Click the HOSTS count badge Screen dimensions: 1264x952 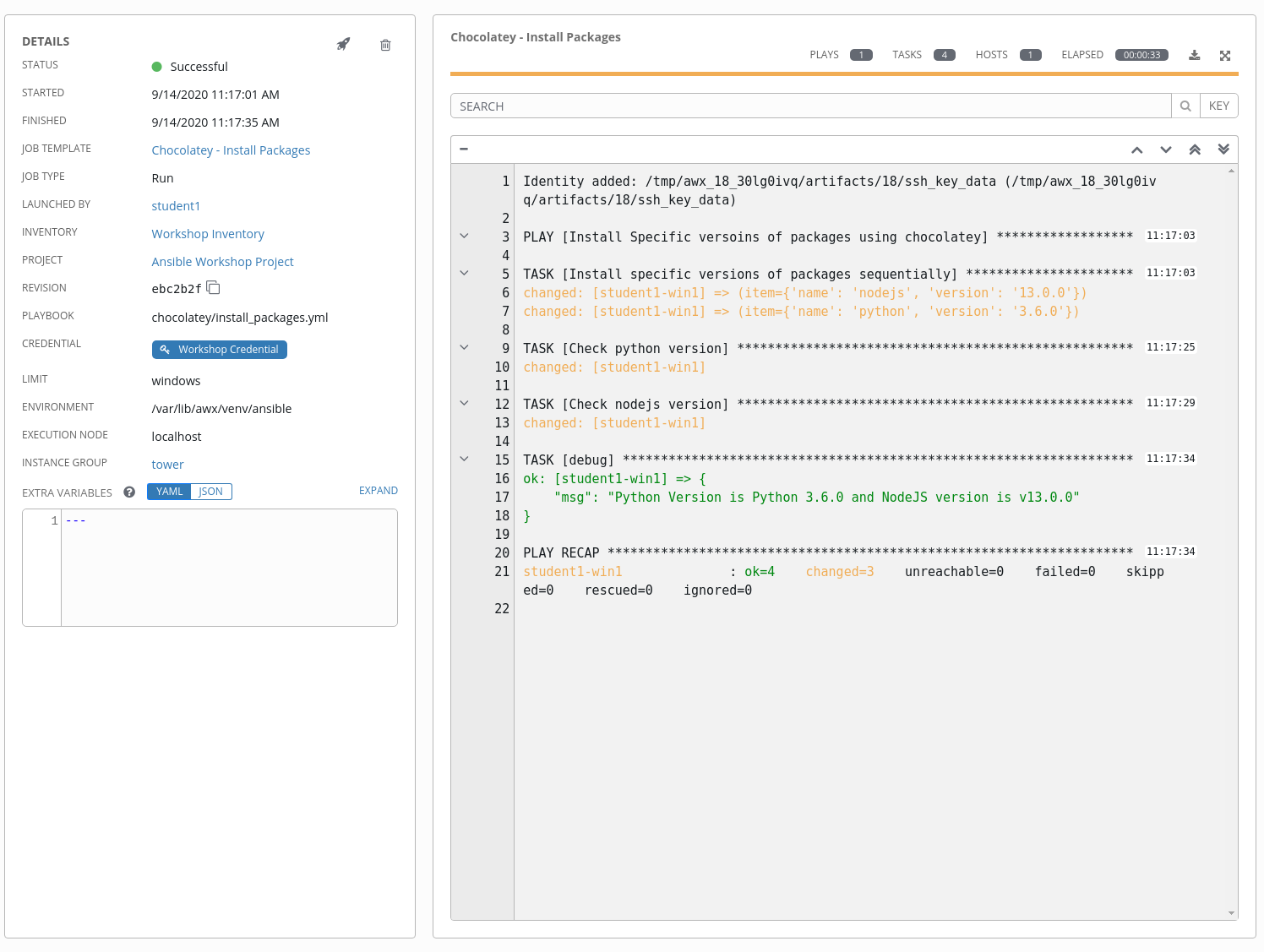click(1030, 55)
